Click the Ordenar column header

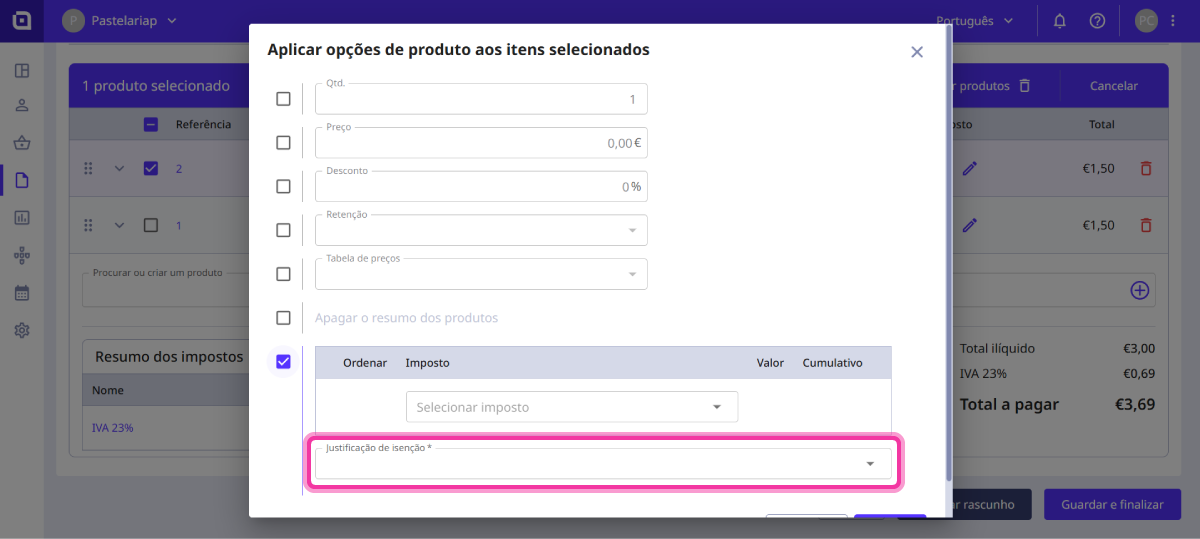365,363
